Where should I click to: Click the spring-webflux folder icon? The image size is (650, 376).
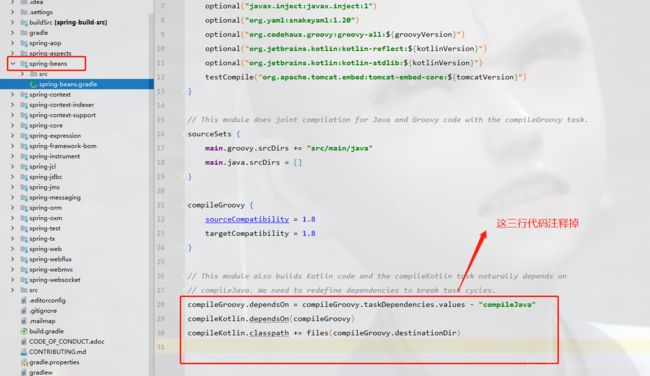pyautogui.click(x=24, y=259)
